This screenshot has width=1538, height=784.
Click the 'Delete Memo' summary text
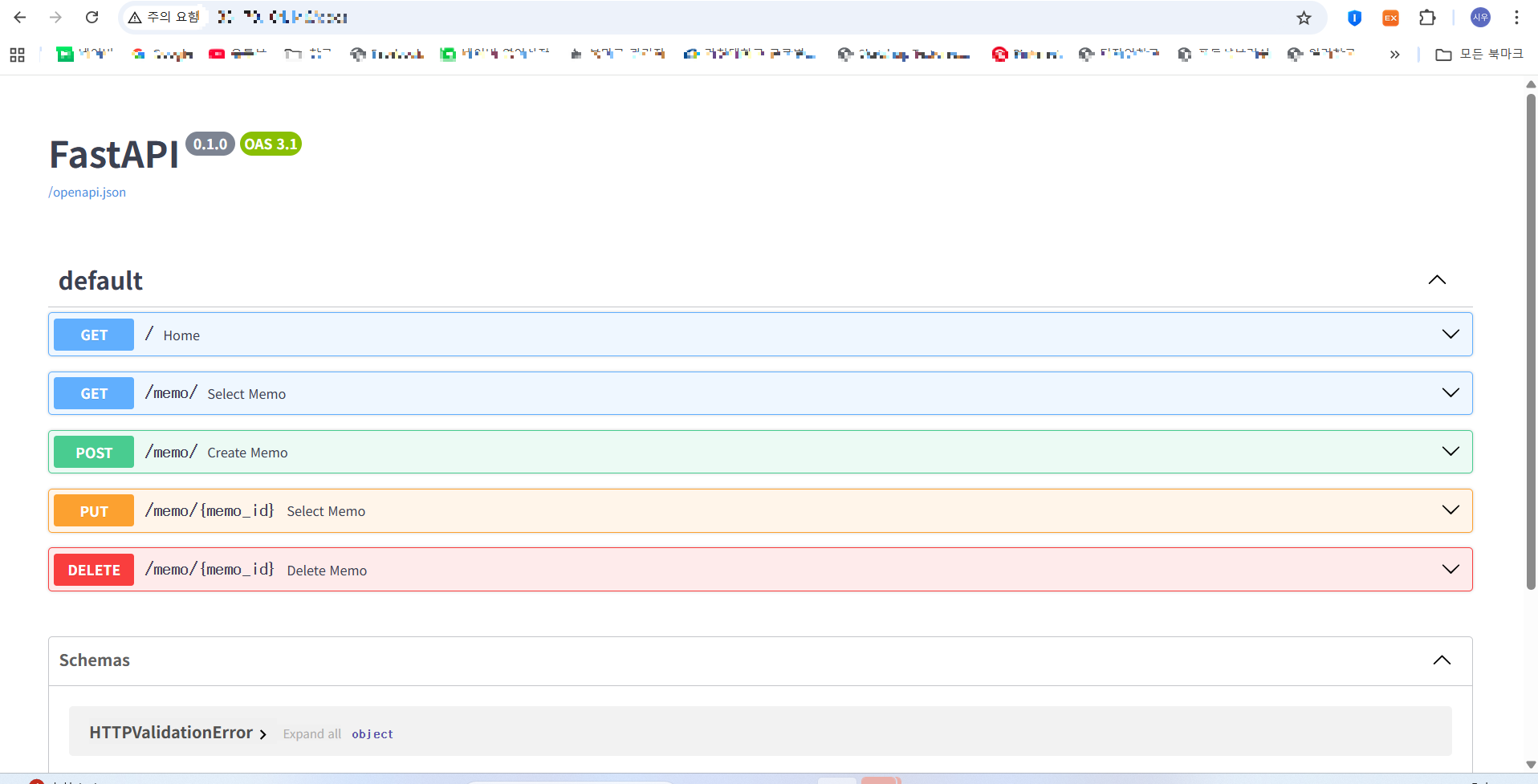[327, 571]
